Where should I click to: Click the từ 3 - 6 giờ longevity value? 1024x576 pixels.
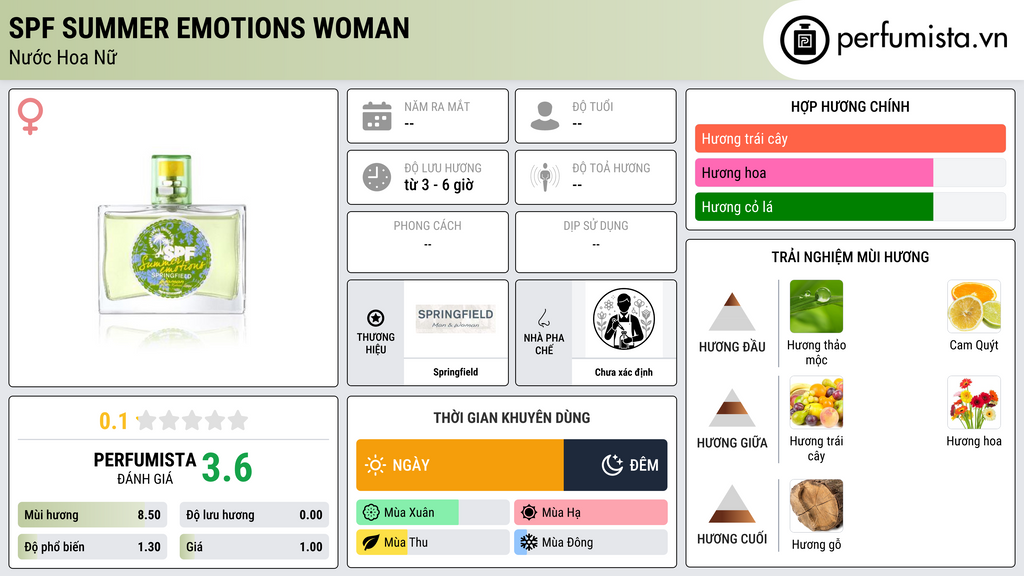point(438,185)
